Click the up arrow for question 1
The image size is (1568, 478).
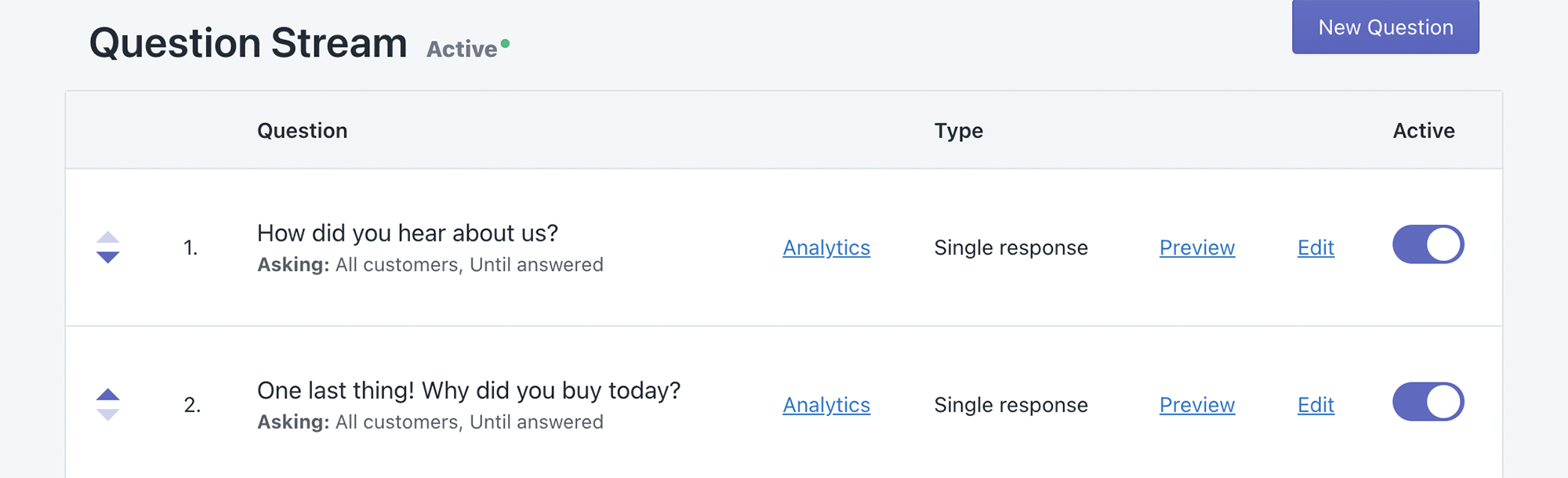tap(107, 237)
